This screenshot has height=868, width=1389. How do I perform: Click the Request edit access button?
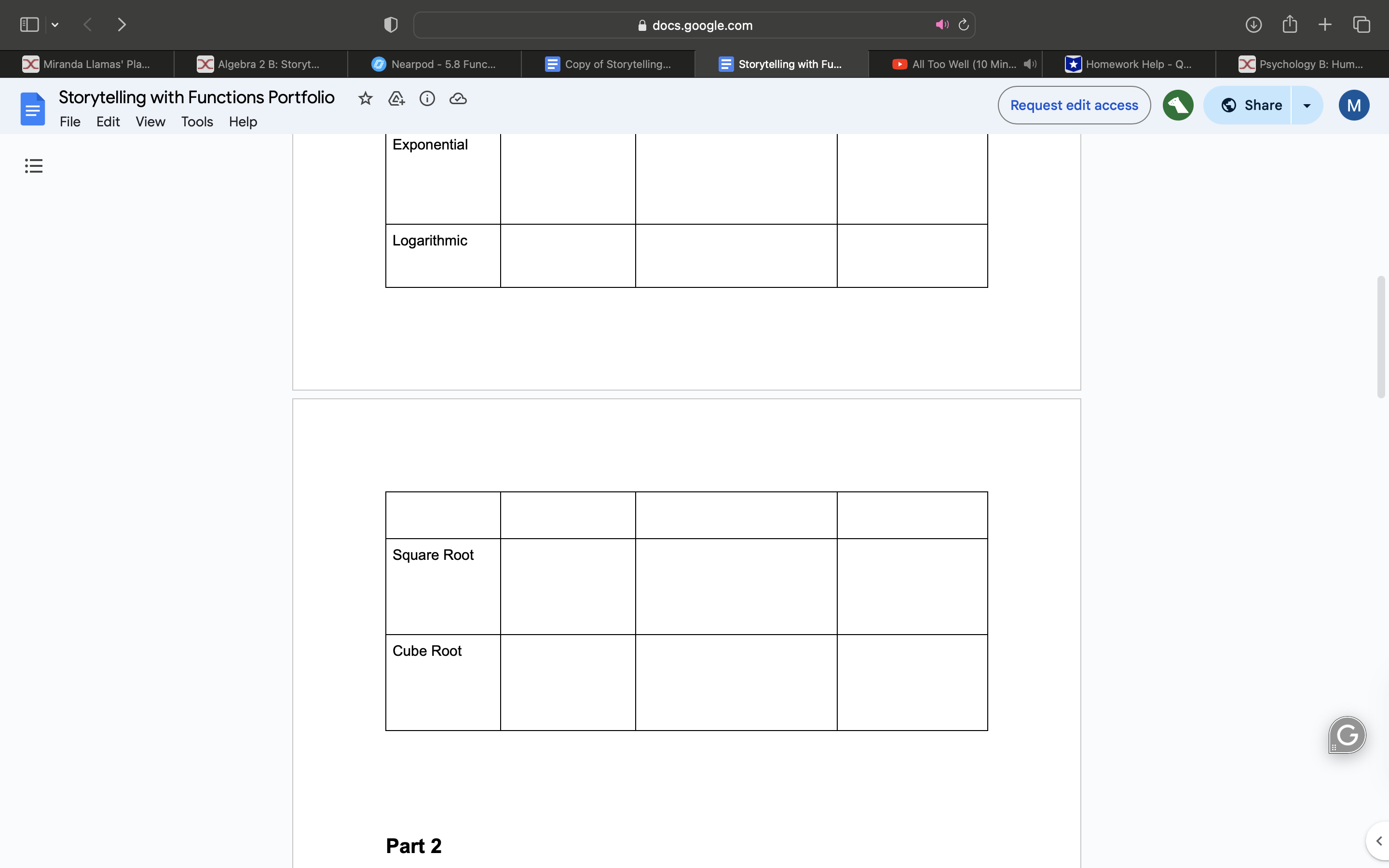click(1074, 105)
